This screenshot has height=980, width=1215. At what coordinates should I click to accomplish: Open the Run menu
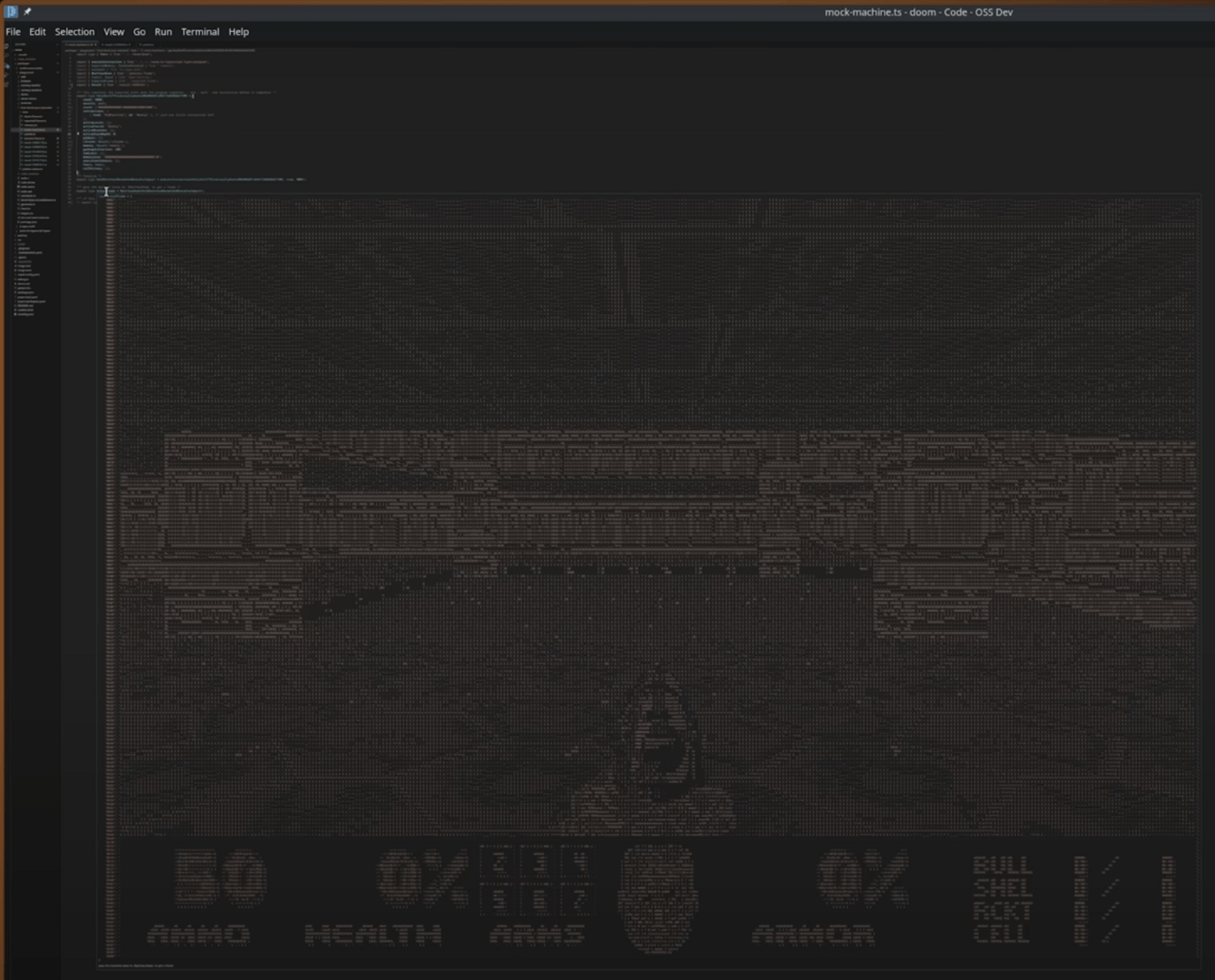pyautogui.click(x=163, y=32)
